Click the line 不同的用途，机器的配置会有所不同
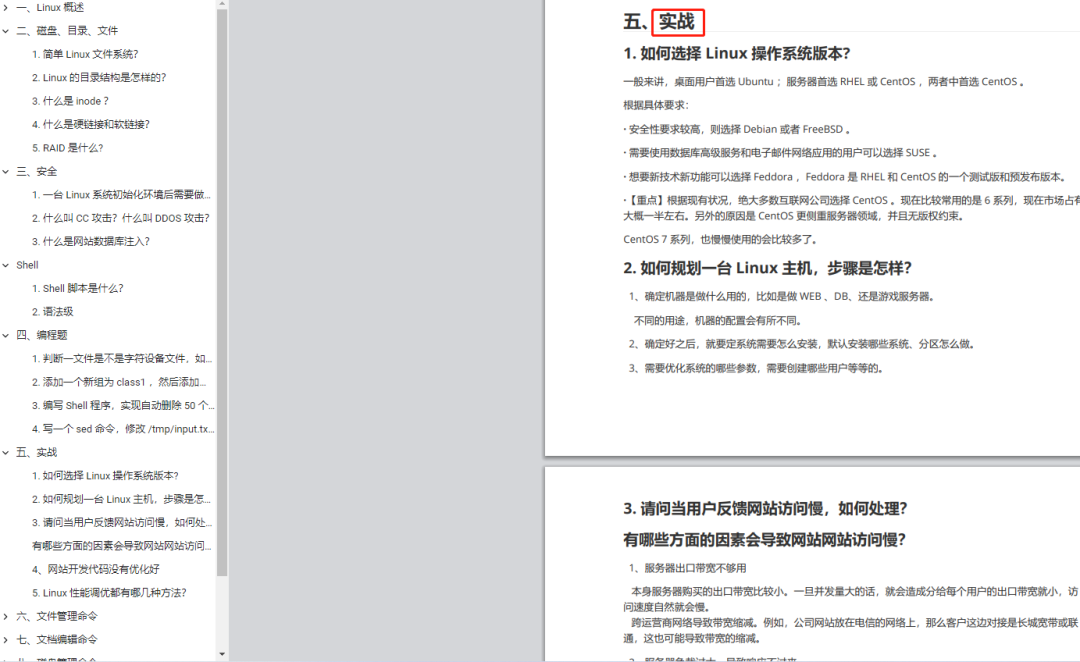 click(718, 321)
